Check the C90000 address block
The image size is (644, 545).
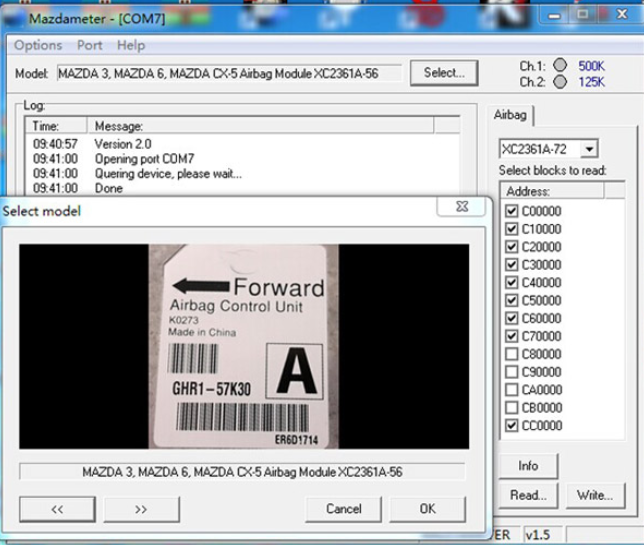tap(511, 372)
